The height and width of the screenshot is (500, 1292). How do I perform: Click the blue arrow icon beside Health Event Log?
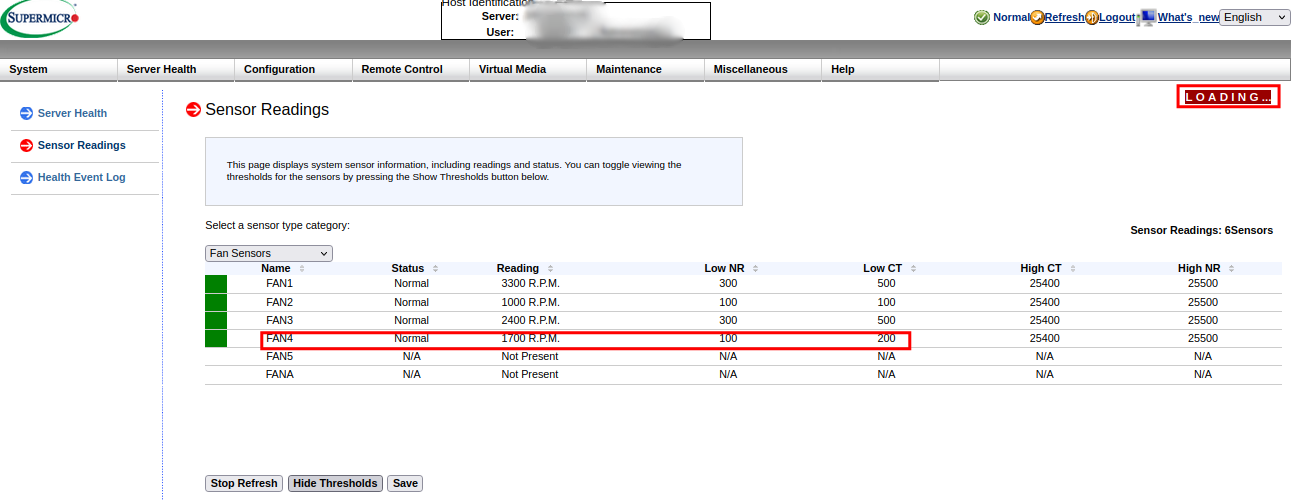(x=27, y=177)
